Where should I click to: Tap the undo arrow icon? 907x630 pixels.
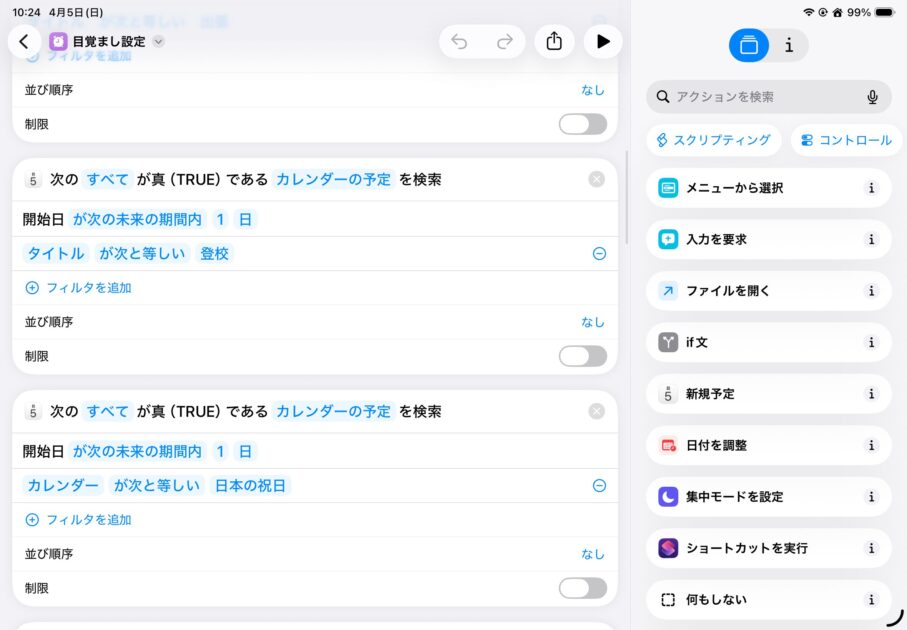point(459,41)
